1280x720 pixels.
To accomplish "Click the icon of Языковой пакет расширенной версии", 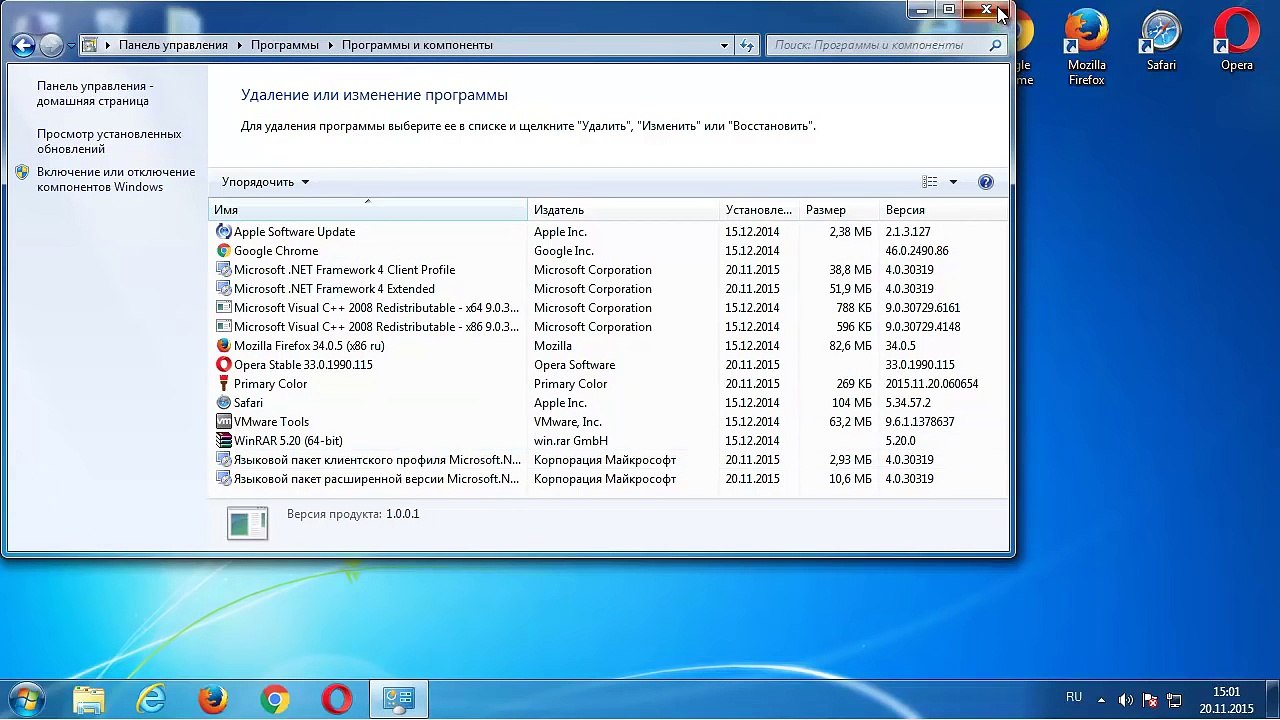I will pos(224,479).
